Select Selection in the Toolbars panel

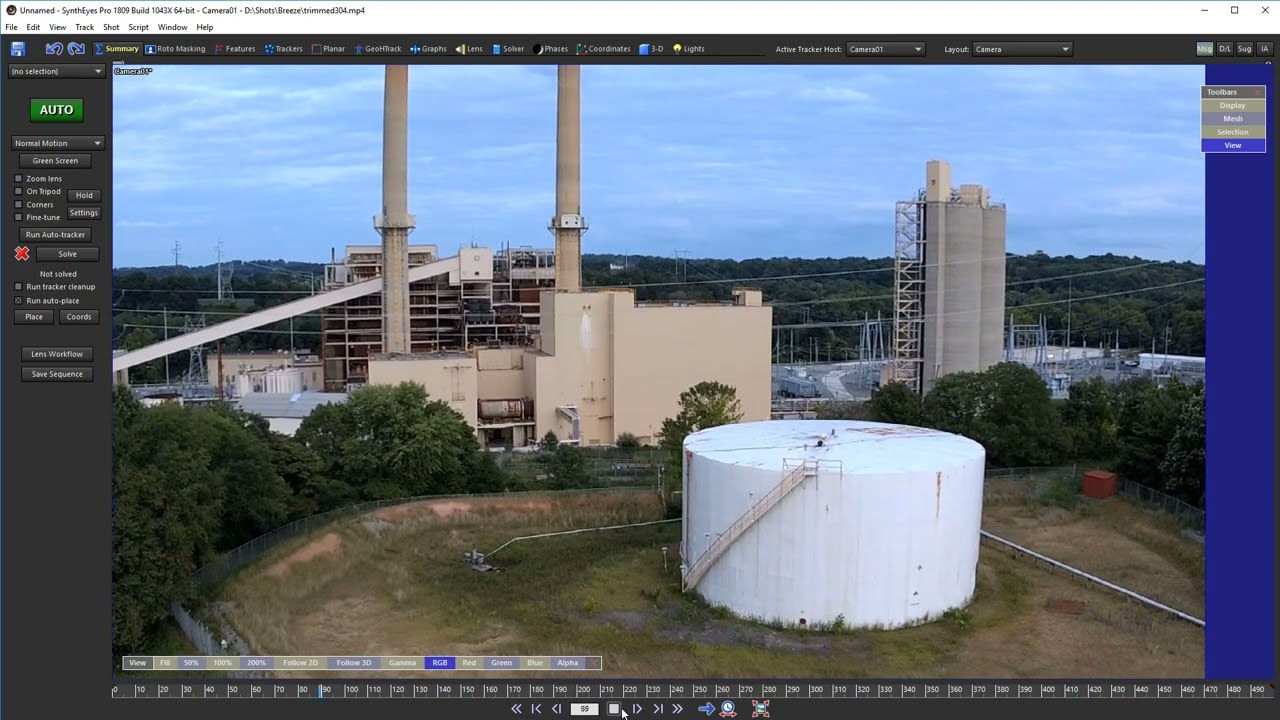pyautogui.click(x=1233, y=132)
